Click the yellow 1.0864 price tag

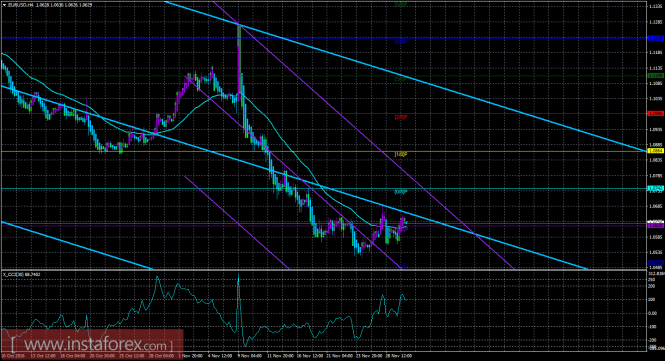(x=656, y=151)
